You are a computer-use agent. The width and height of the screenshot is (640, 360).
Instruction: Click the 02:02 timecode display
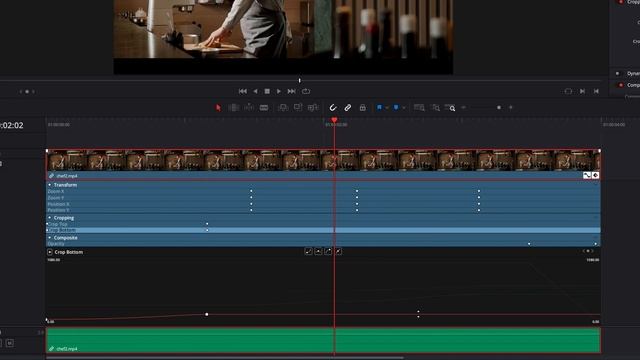(x=12, y=125)
